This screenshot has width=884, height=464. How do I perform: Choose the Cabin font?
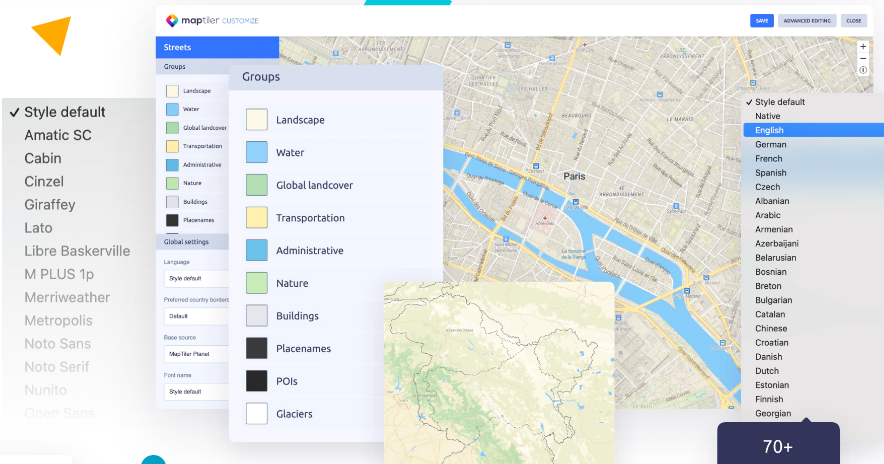[43, 158]
